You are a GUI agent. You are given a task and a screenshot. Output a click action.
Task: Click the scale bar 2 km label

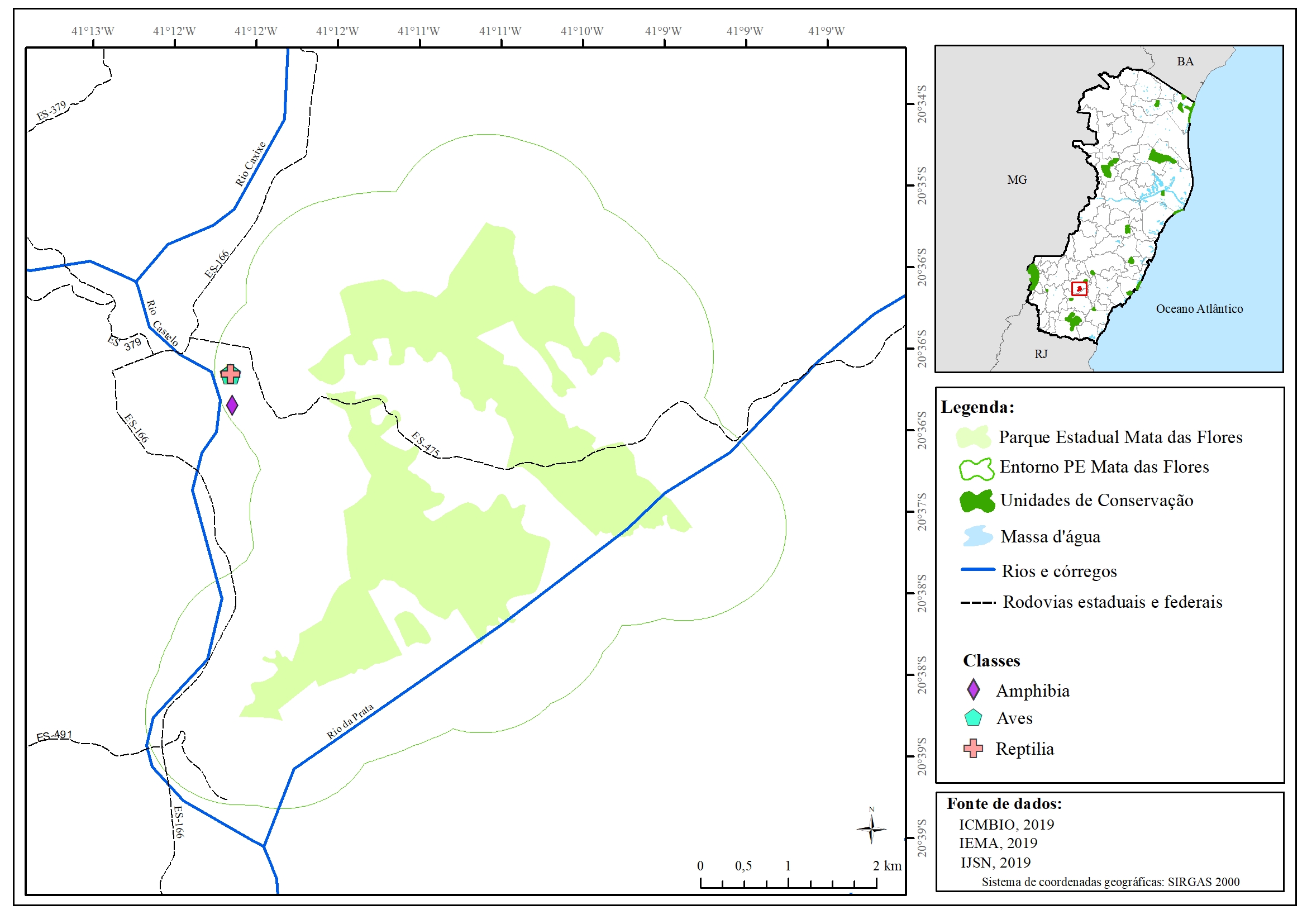887,865
